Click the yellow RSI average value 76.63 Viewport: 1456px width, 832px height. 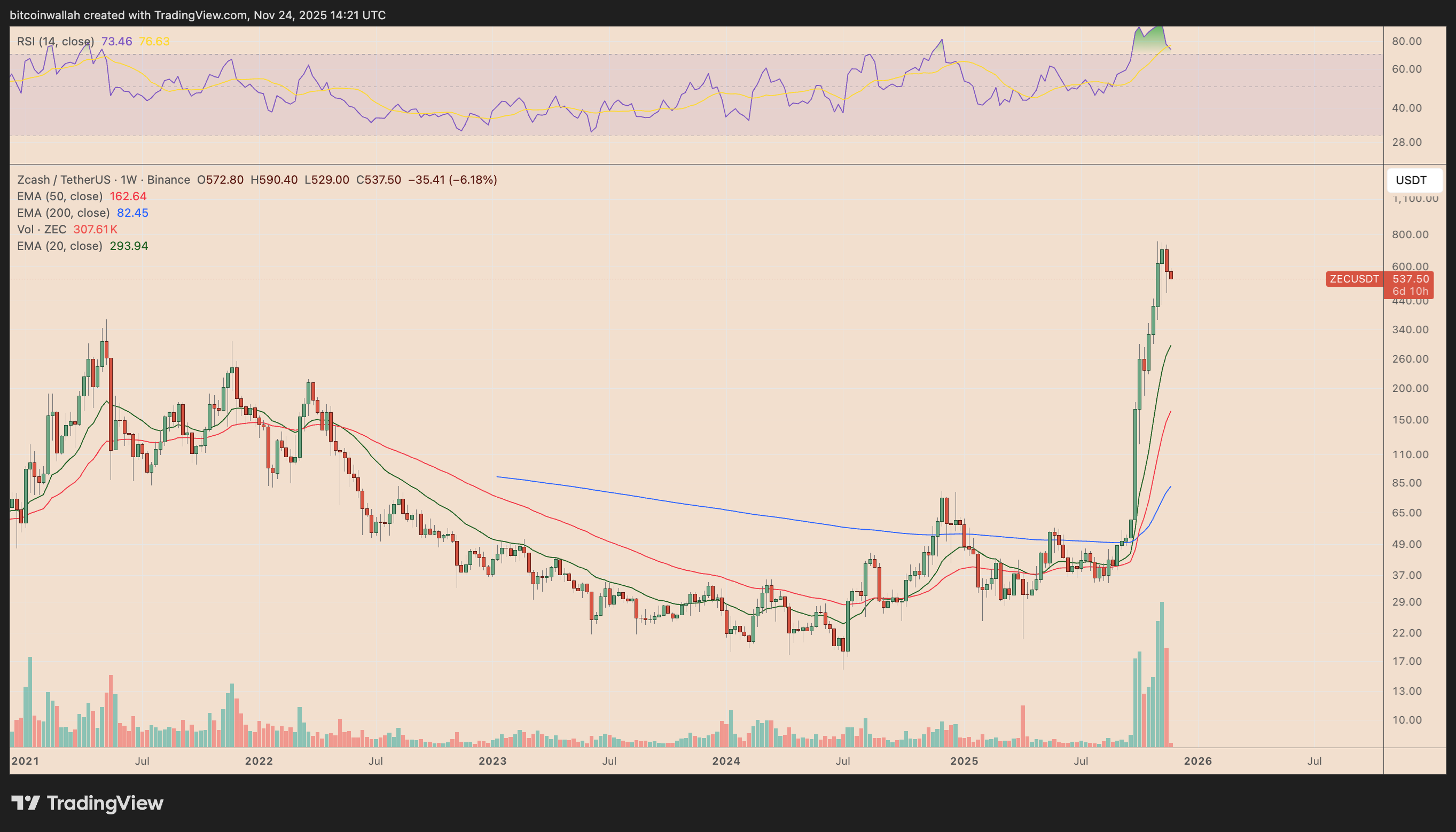pos(154,41)
